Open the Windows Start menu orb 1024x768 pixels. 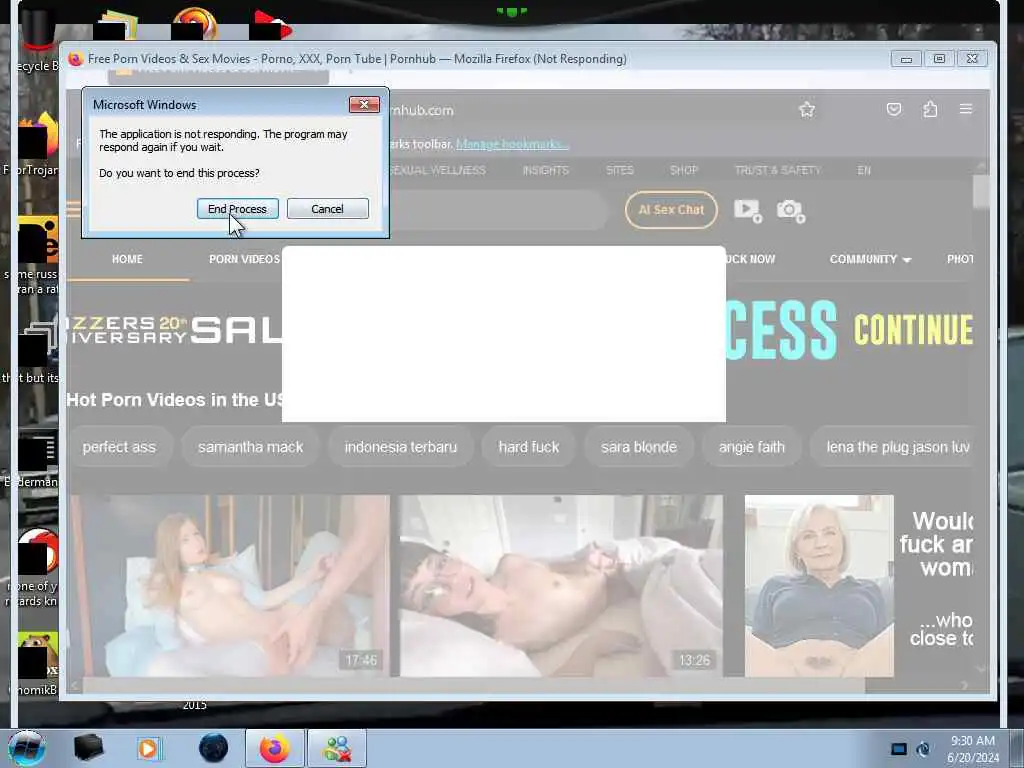click(x=27, y=748)
